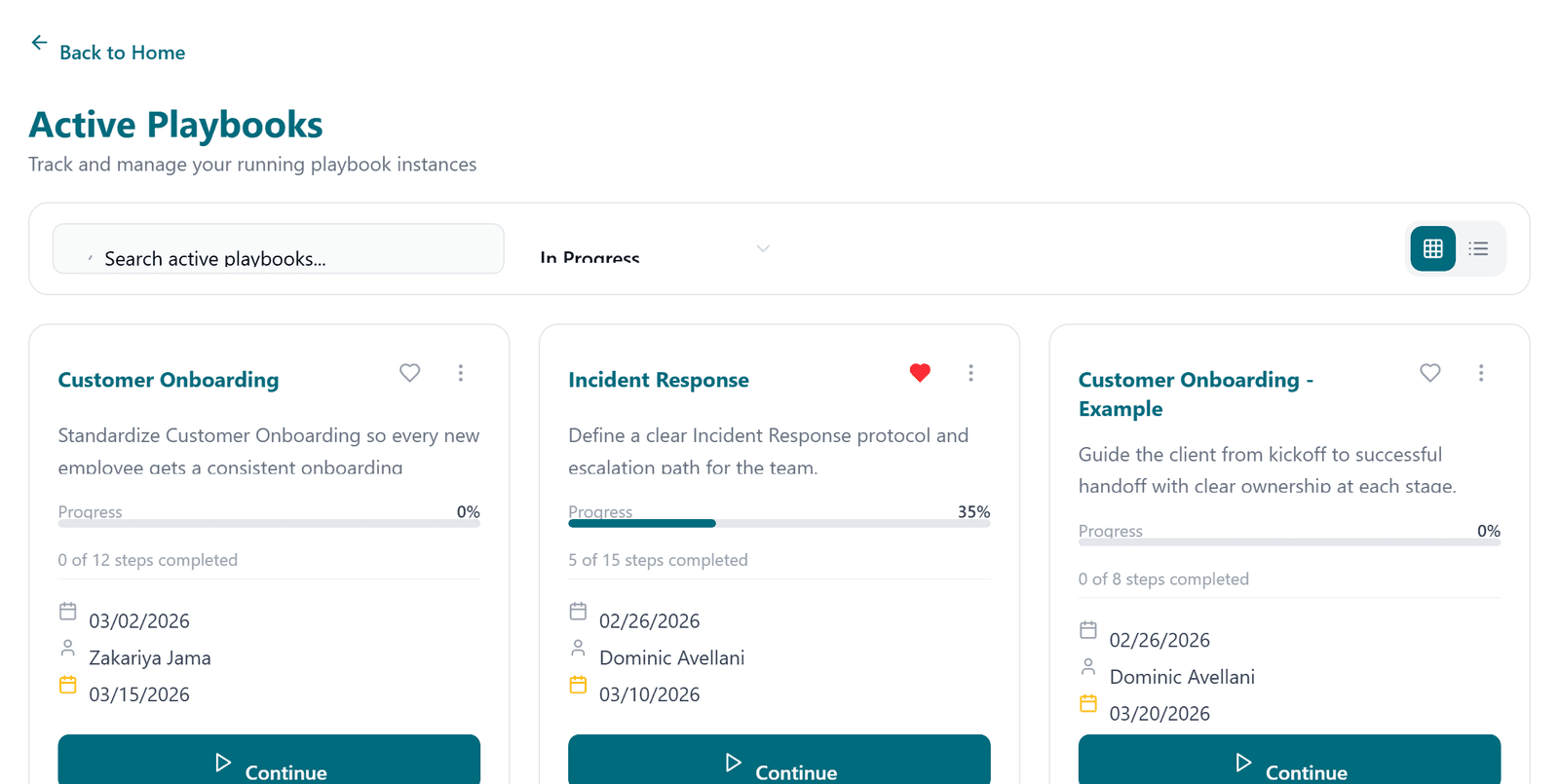
Task: Click the start date icon beside 03/02/2026
Action: 68,612
